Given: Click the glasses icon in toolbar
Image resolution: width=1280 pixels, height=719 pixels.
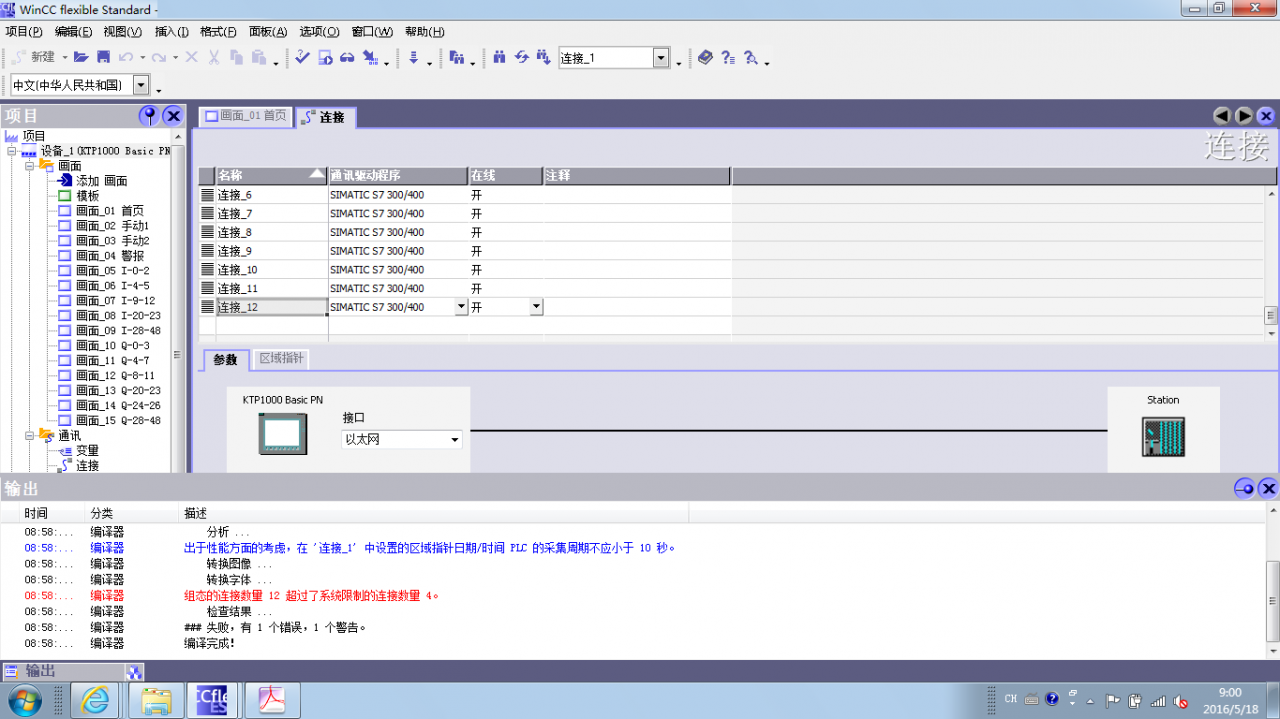Looking at the screenshot, I should (x=347, y=58).
